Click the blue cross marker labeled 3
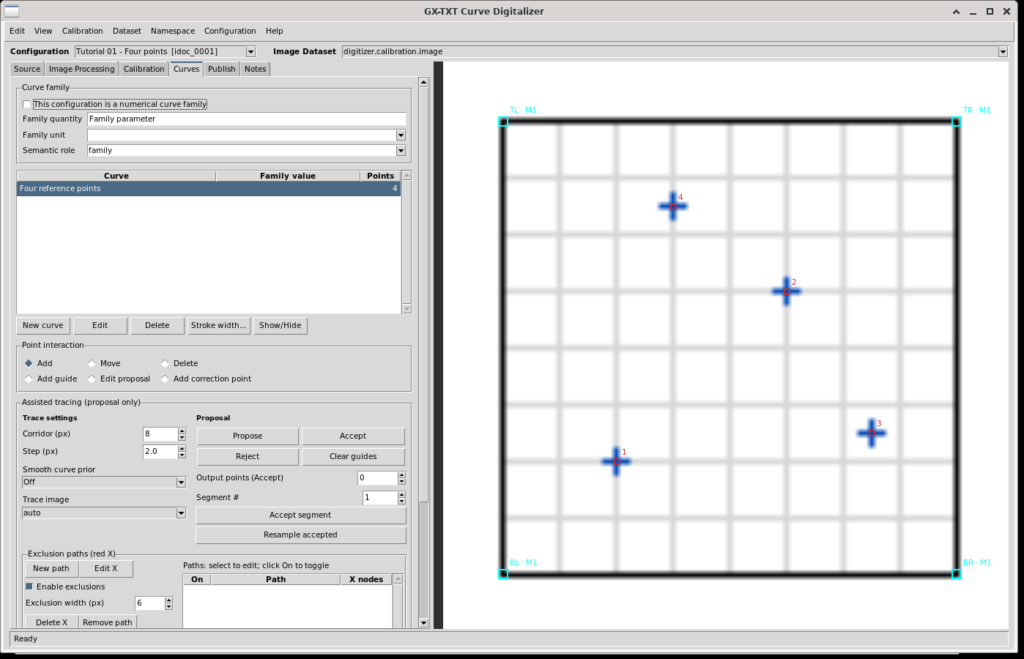The image size is (1024, 659). click(871, 433)
